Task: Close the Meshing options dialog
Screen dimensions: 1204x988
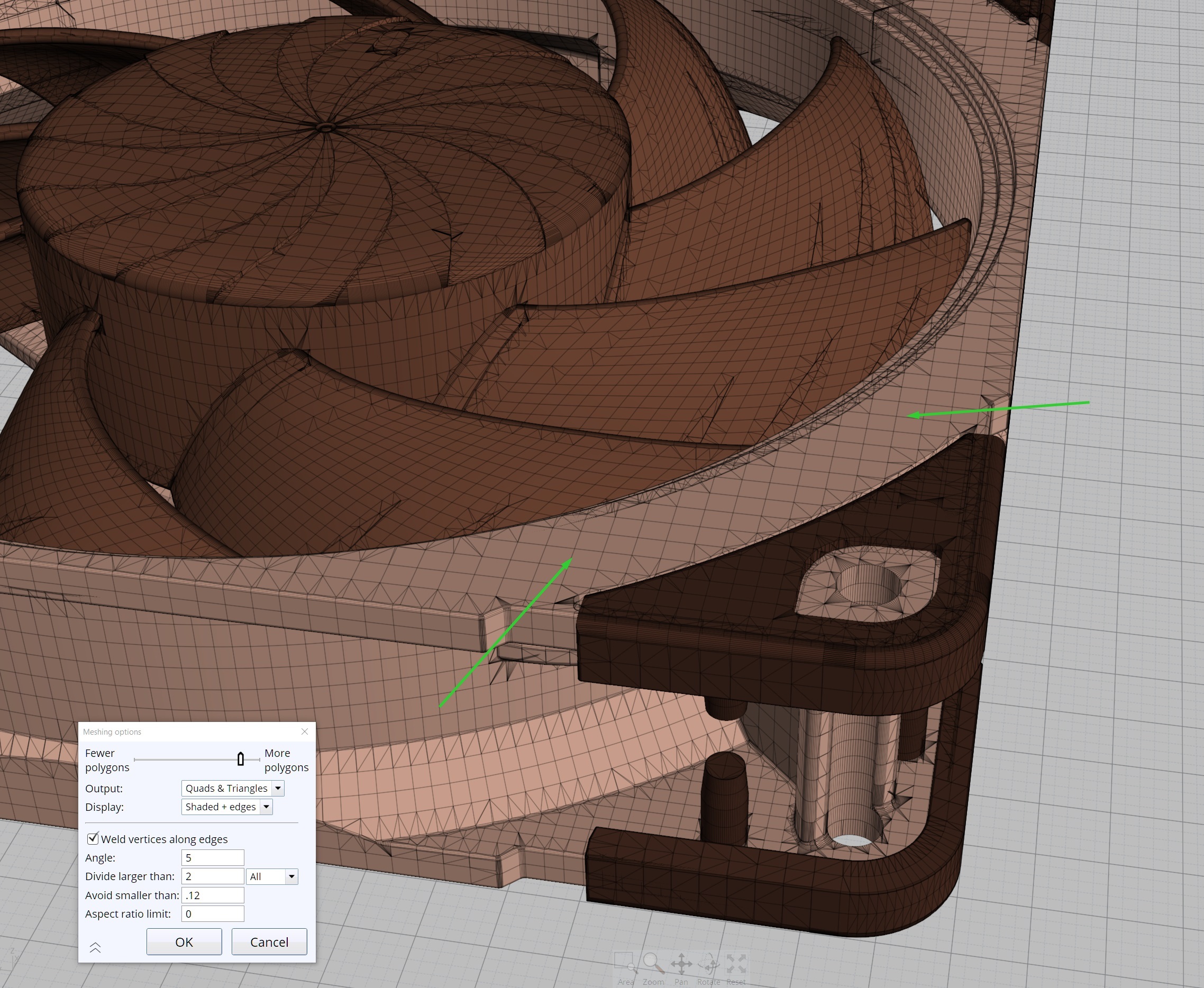Action: click(305, 731)
